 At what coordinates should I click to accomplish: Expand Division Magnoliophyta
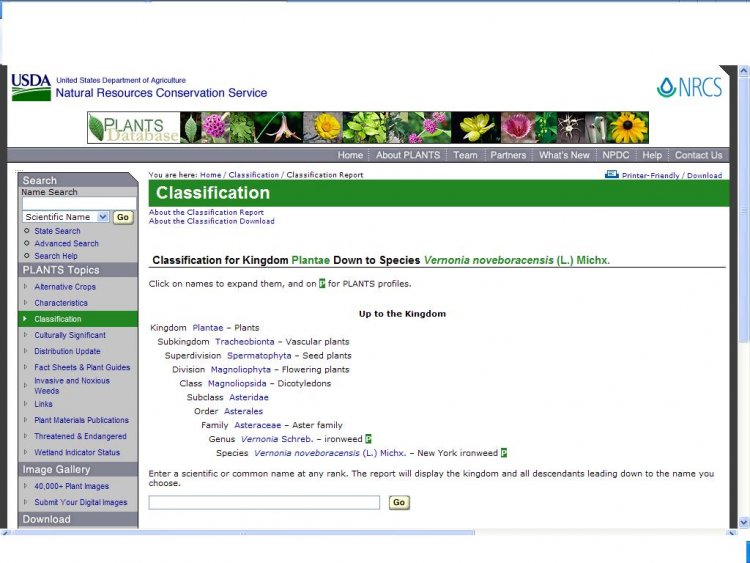241,370
